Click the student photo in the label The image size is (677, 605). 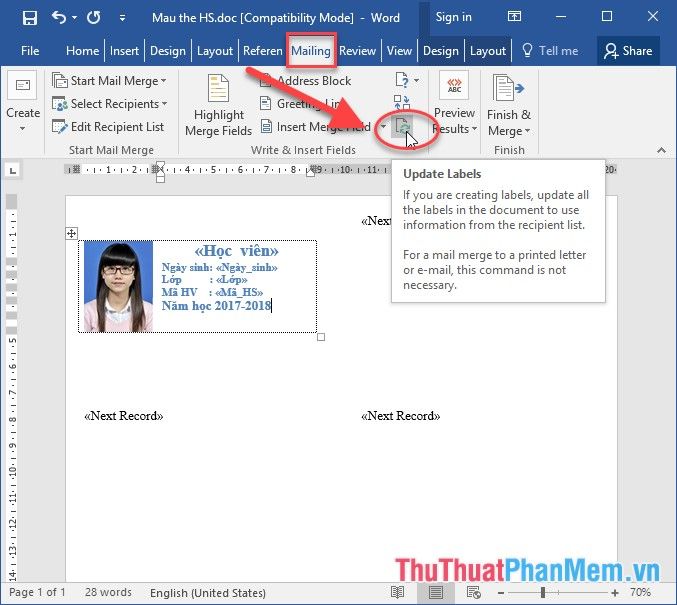(118, 286)
